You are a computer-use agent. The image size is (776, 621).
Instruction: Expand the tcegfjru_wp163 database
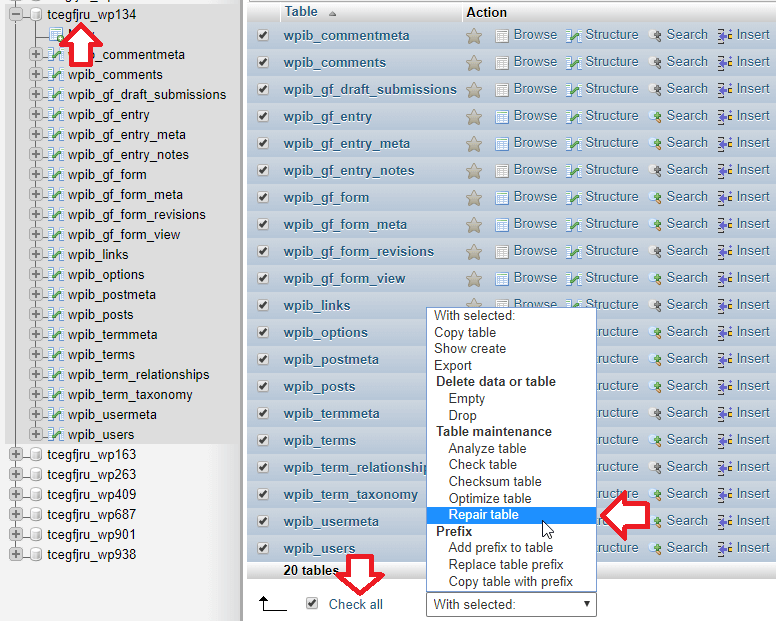coord(16,454)
